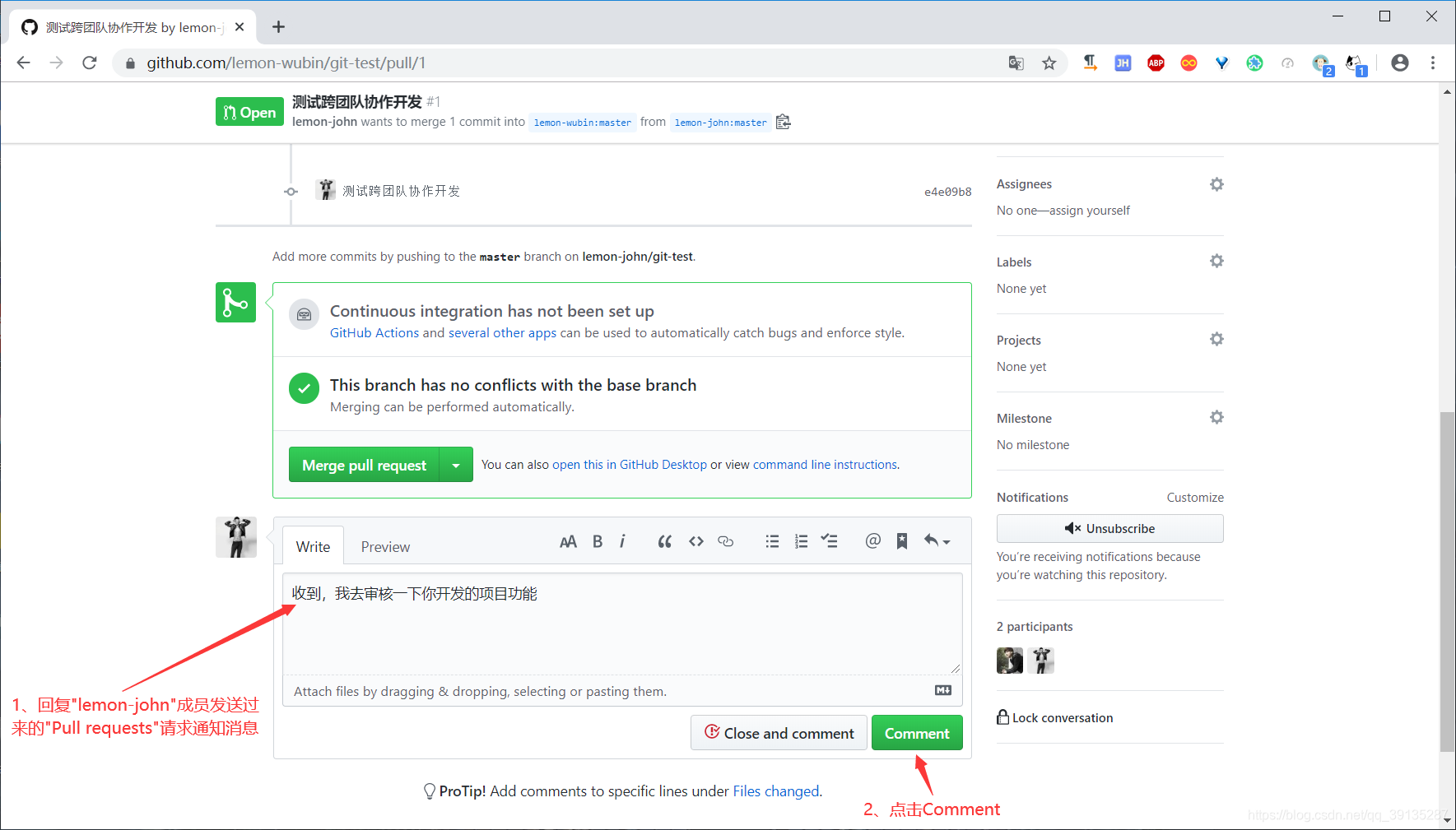Close the GitHub browser tab
This screenshot has width=1456, height=830.
click(x=240, y=27)
